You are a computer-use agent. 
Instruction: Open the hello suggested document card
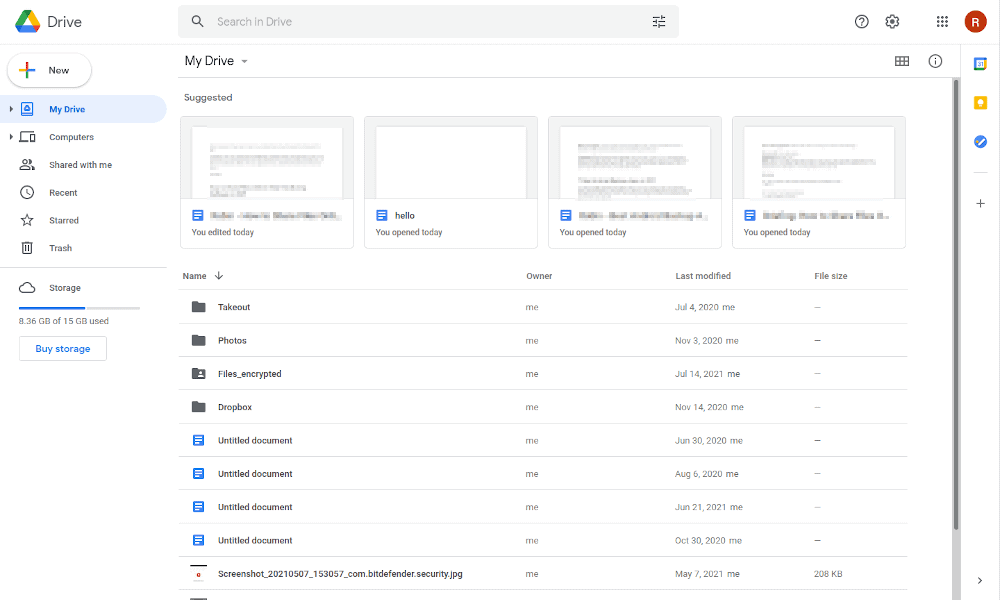pyautogui.click(x=451, y=182)
